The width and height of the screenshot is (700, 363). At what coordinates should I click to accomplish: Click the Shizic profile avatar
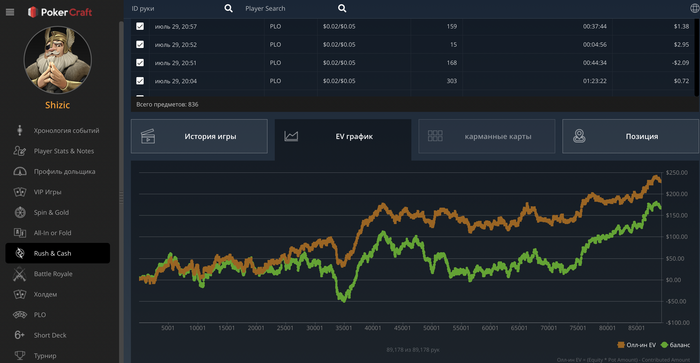pyautogui.click(x=58, y=60)
